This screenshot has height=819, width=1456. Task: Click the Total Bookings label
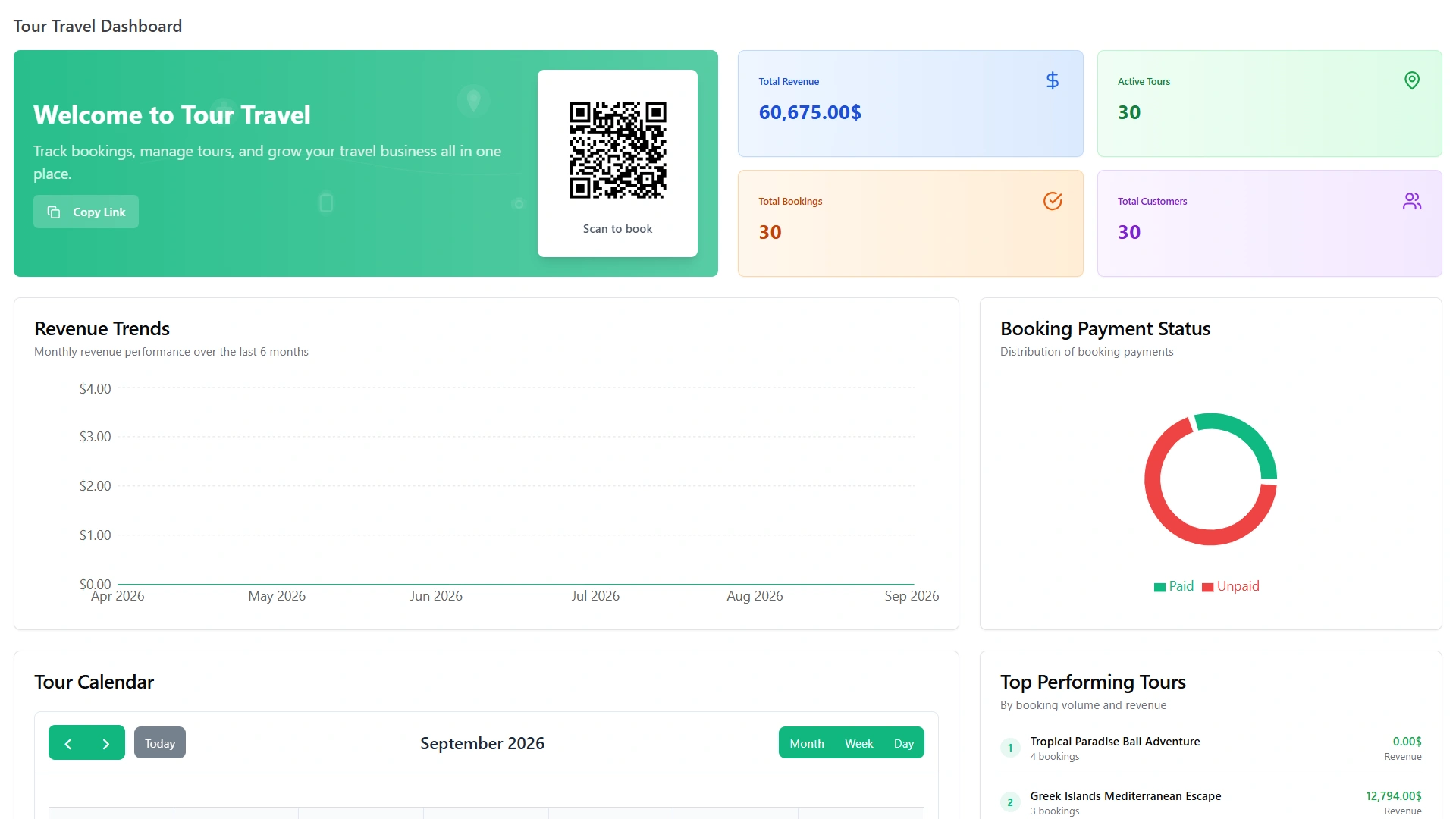(790, 201)
